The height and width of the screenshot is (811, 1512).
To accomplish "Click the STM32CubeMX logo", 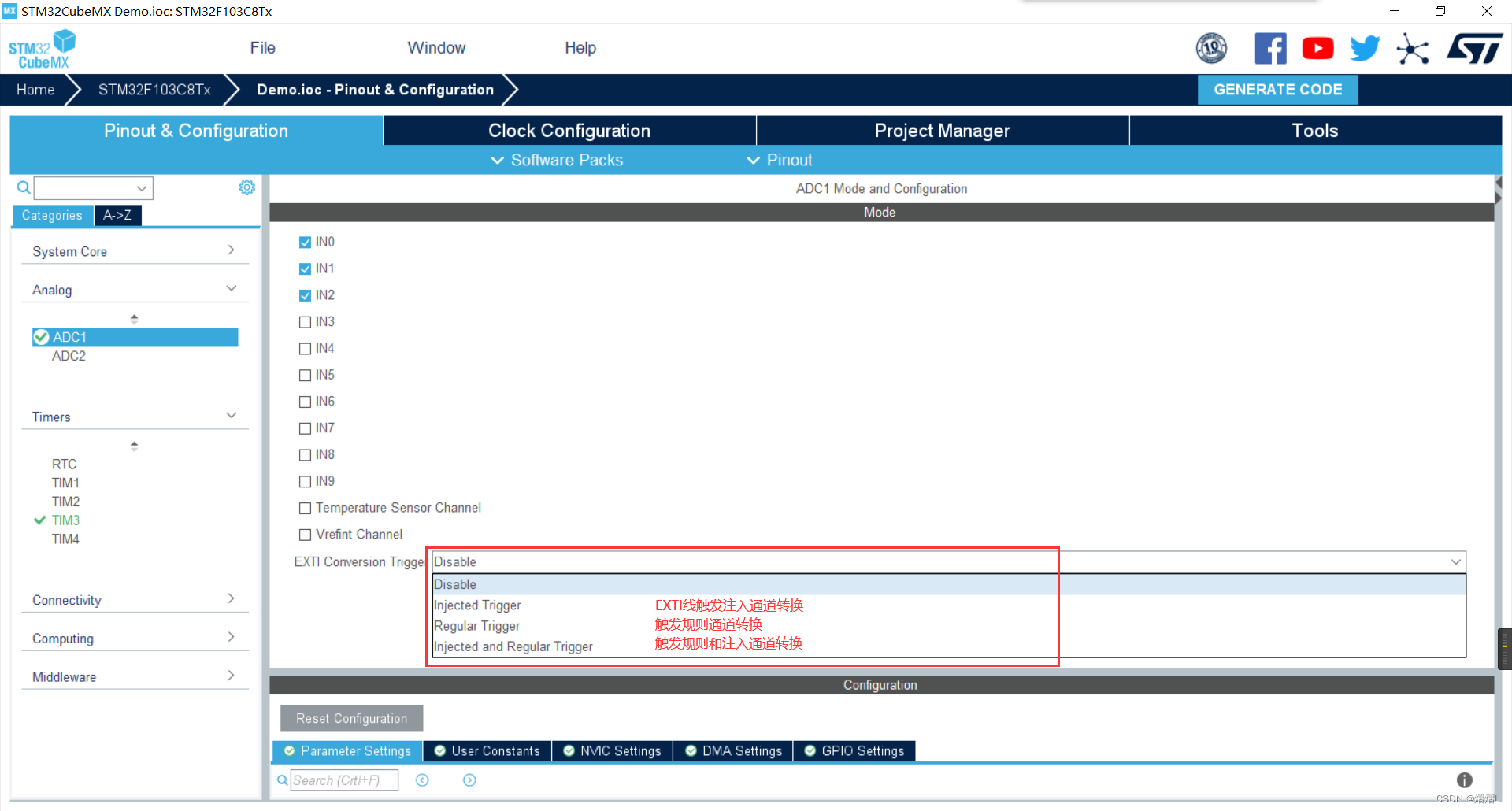I will 42,50.
